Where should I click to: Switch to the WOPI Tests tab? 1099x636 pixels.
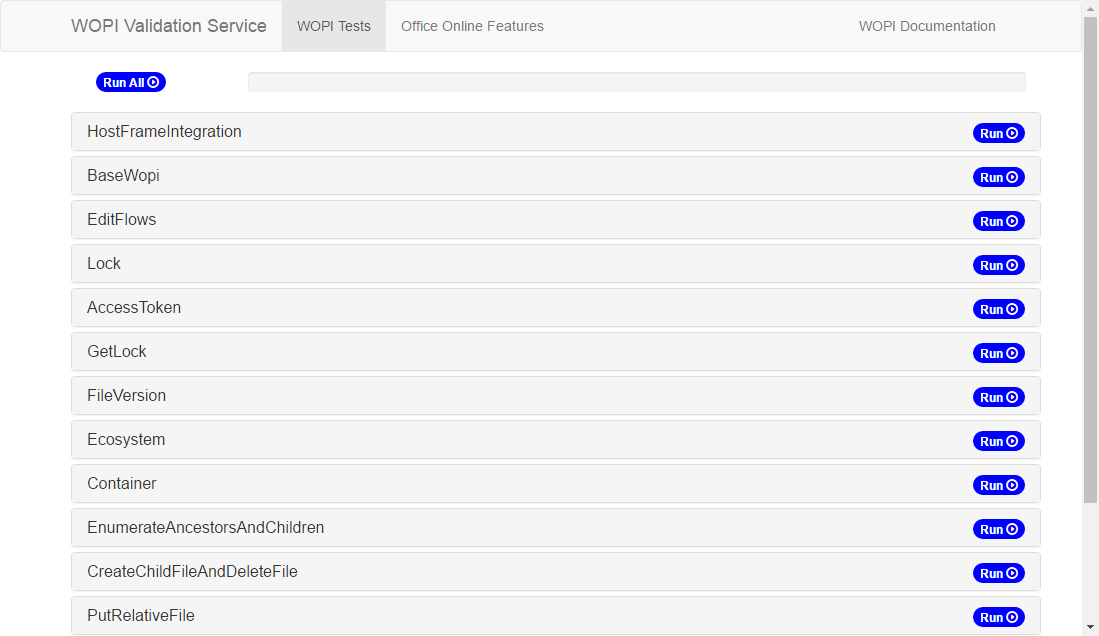pos(334,26)
